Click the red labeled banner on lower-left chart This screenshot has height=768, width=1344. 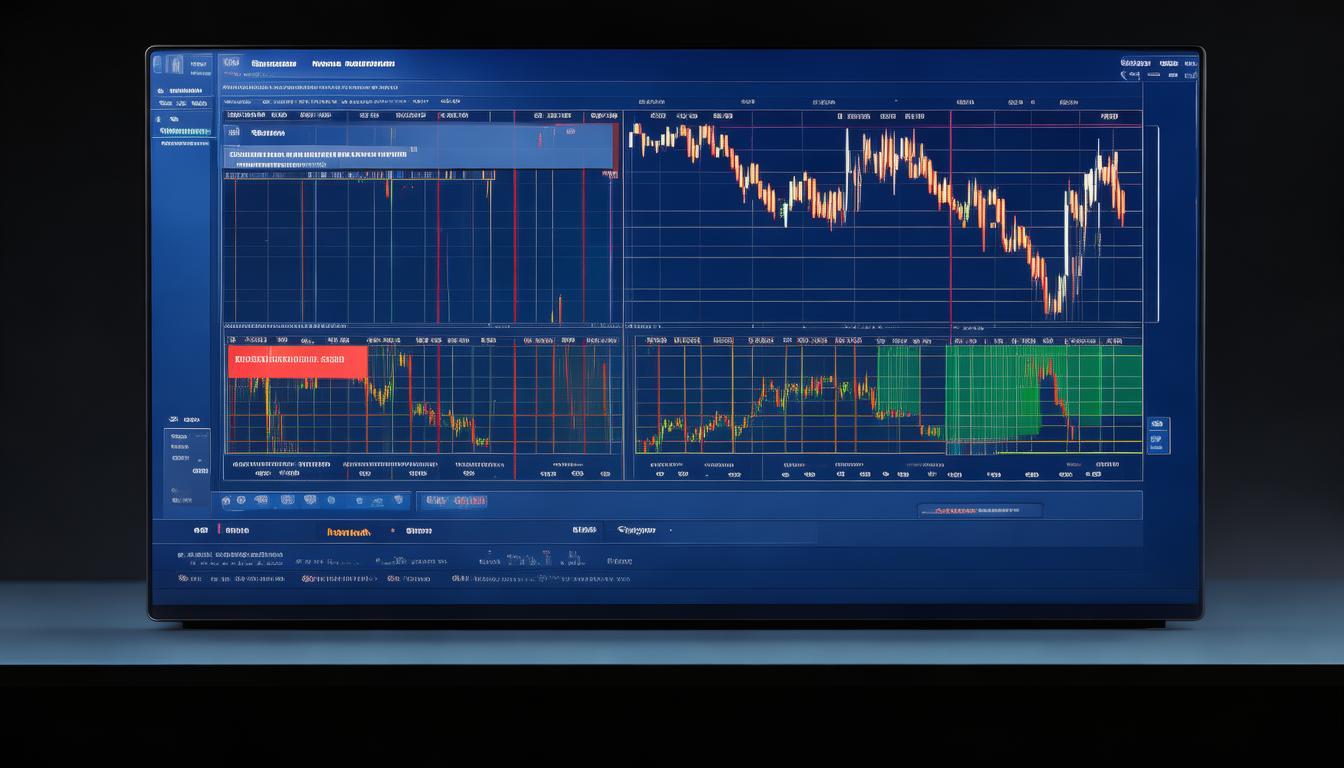pyautogui.click(x=297, y=361)
